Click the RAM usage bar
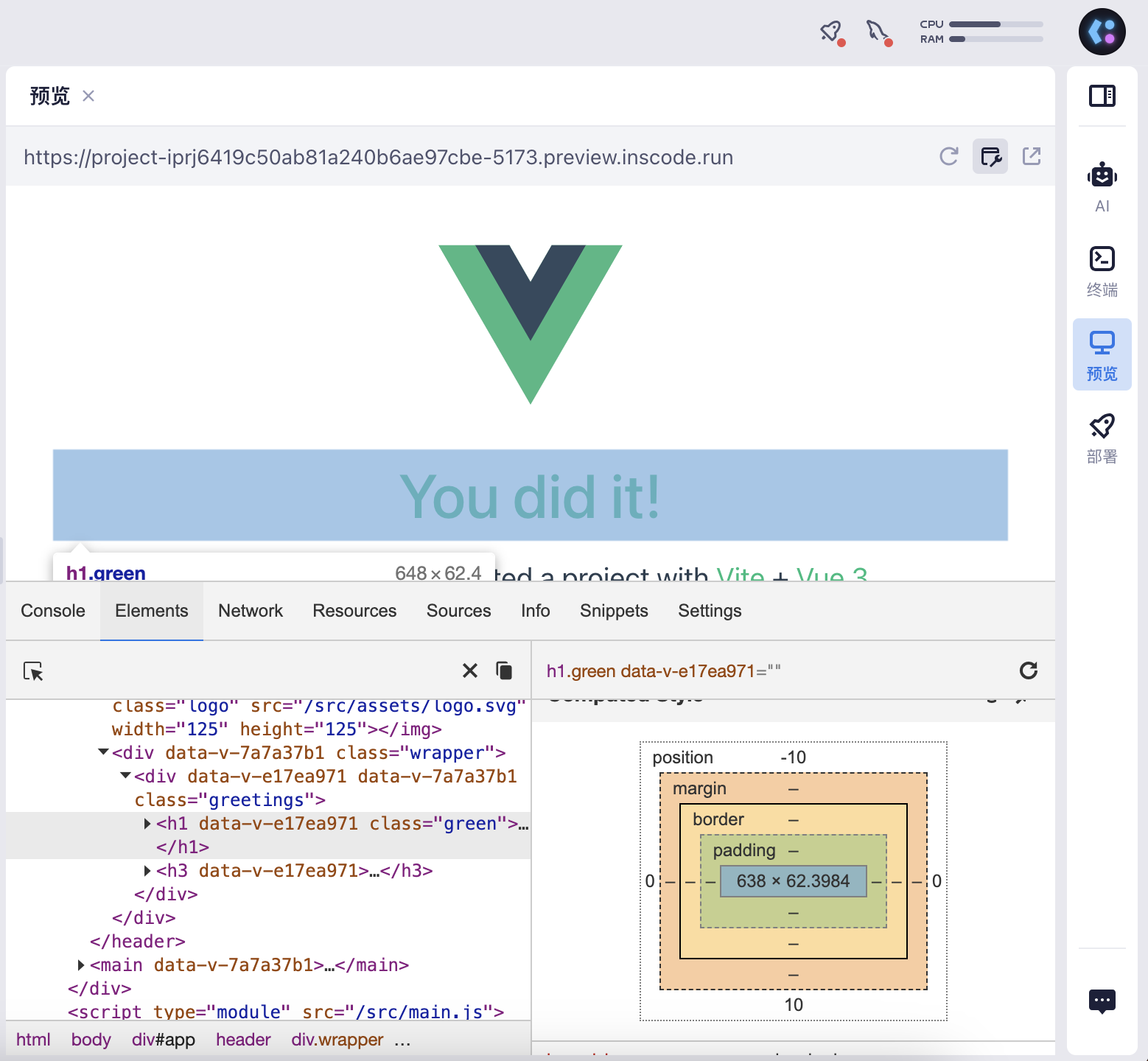 pos(996,39)
